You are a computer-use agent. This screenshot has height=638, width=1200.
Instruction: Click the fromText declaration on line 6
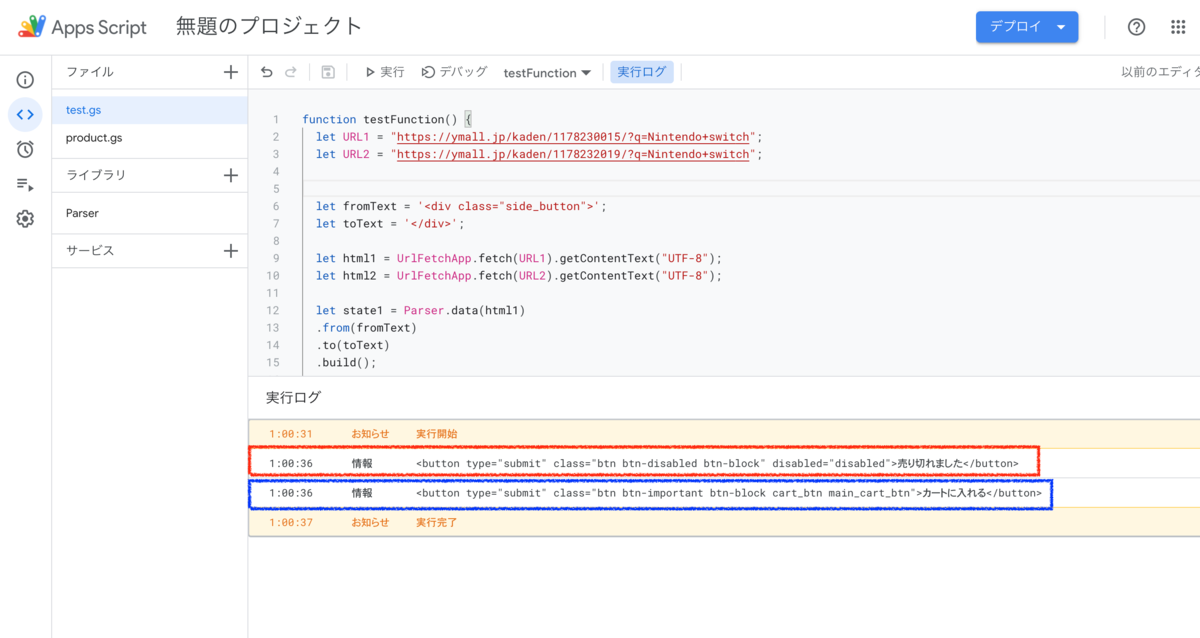coord(461,206)
